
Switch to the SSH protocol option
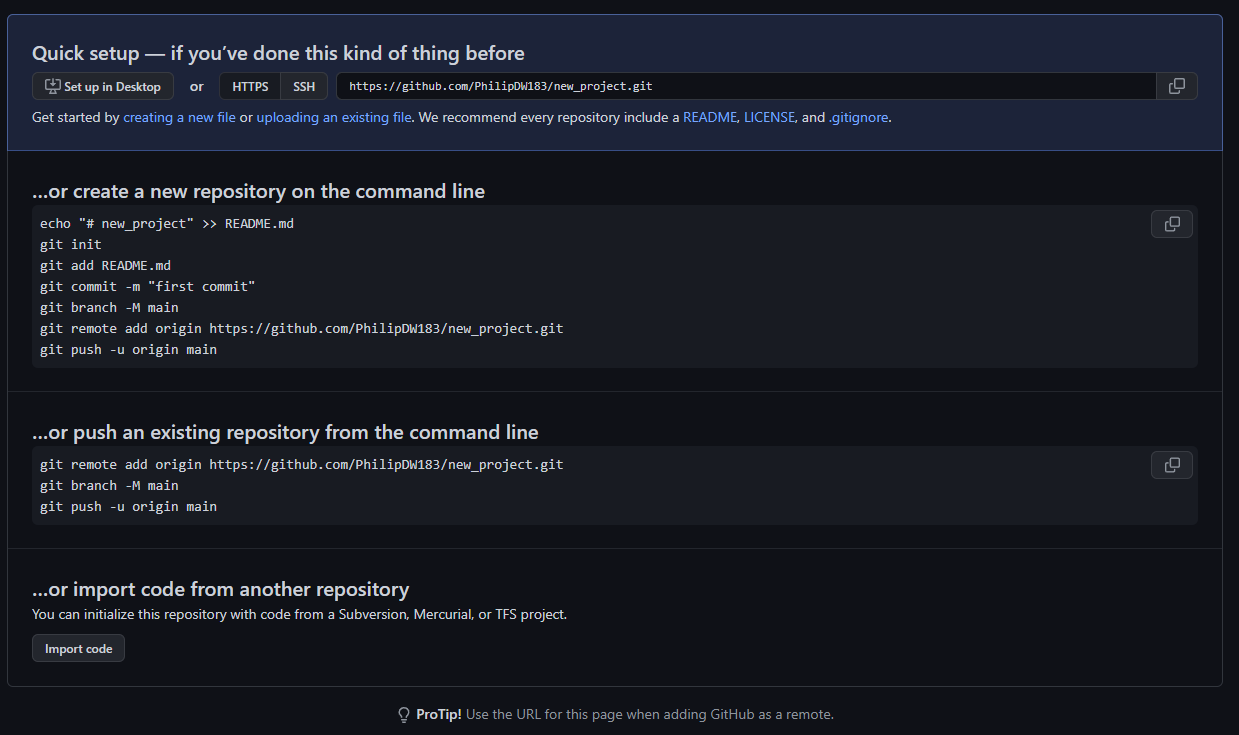(x=304, y=86)
